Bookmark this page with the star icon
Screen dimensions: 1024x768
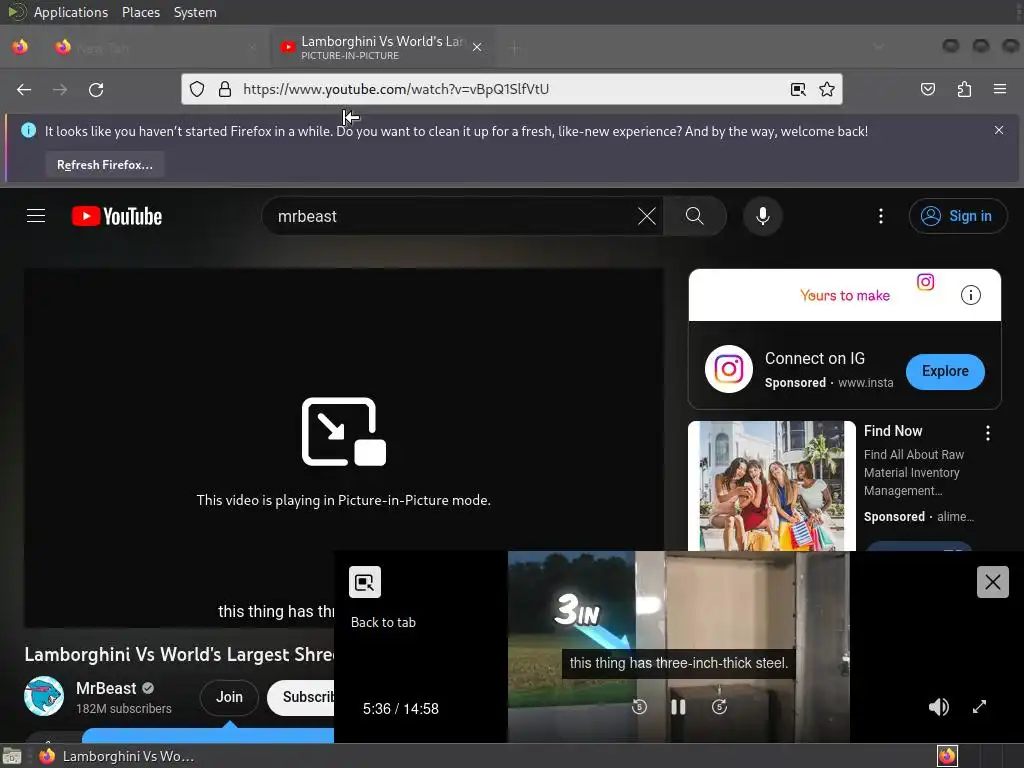[x=827, y=89]
